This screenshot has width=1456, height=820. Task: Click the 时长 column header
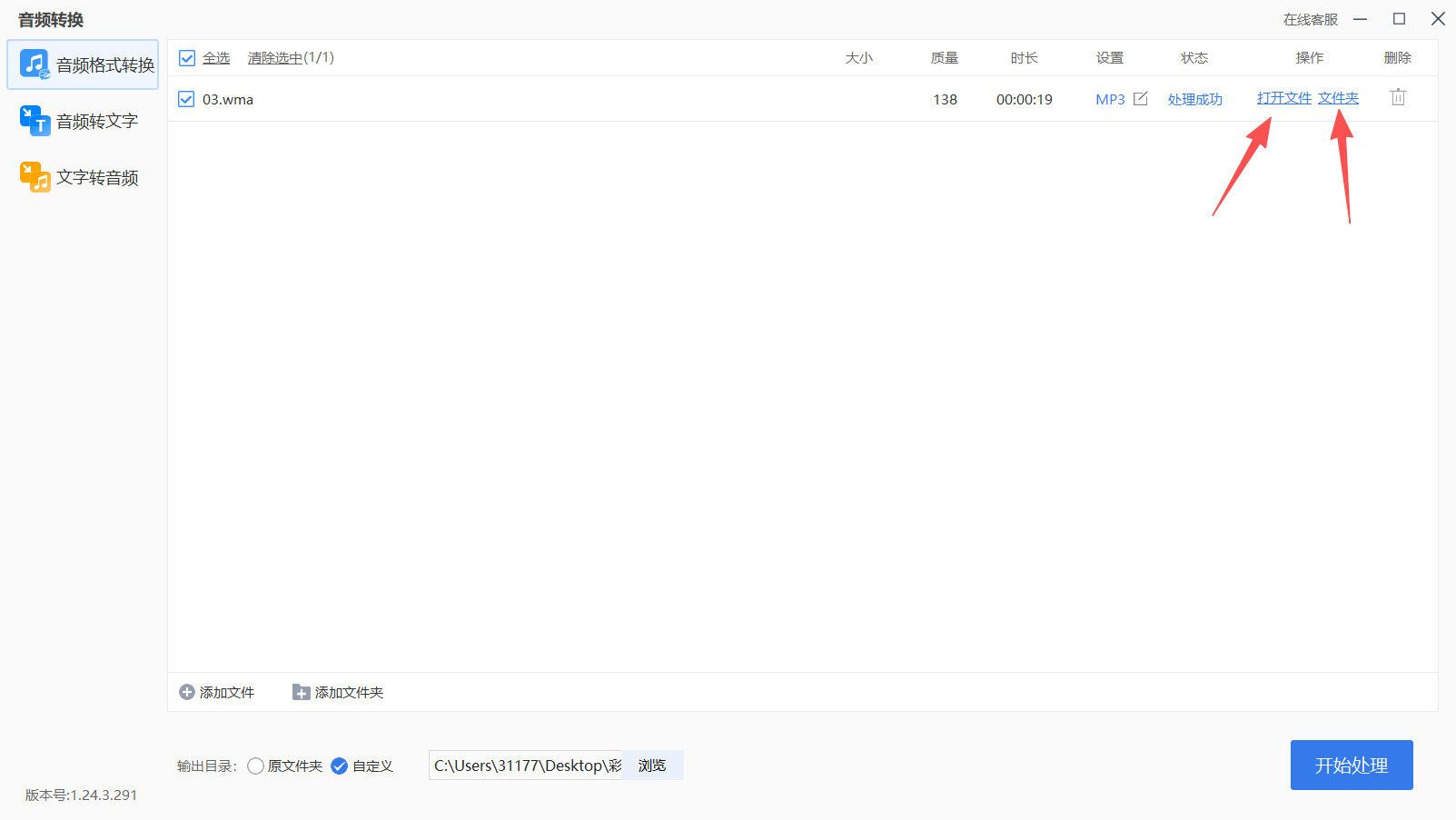1025,58
